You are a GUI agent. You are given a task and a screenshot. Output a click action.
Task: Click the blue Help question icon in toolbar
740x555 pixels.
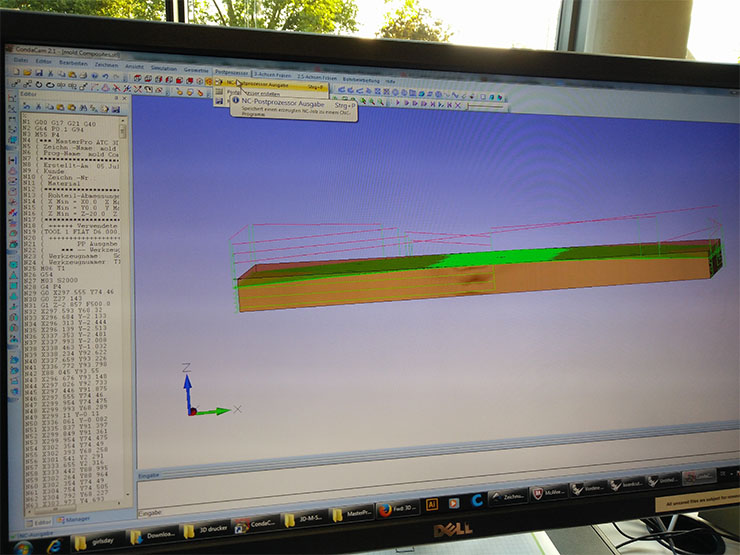94,76
